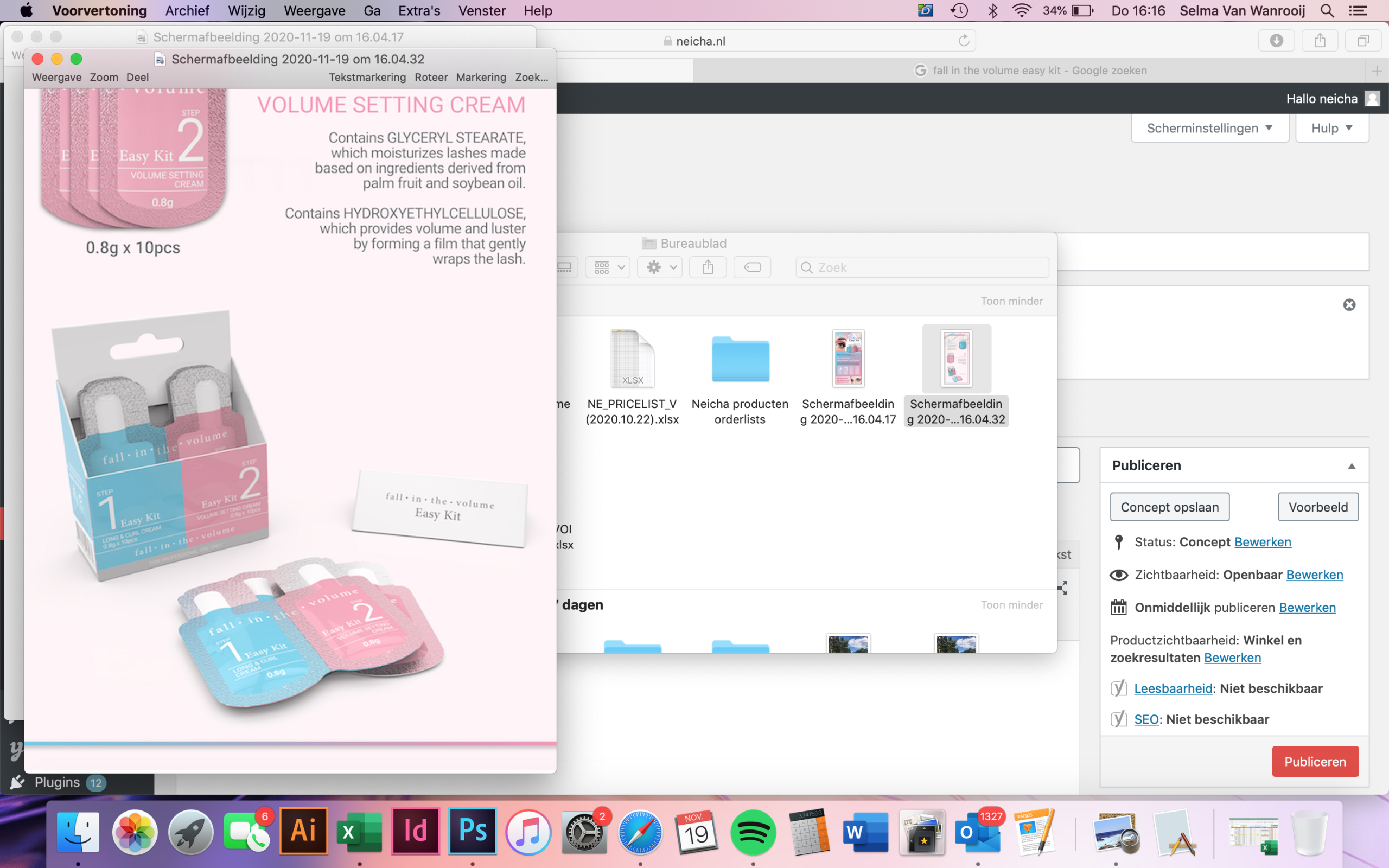1389x868 pixels.
Task: Click the Finder share icon button
Action: (x=708, y=267)
